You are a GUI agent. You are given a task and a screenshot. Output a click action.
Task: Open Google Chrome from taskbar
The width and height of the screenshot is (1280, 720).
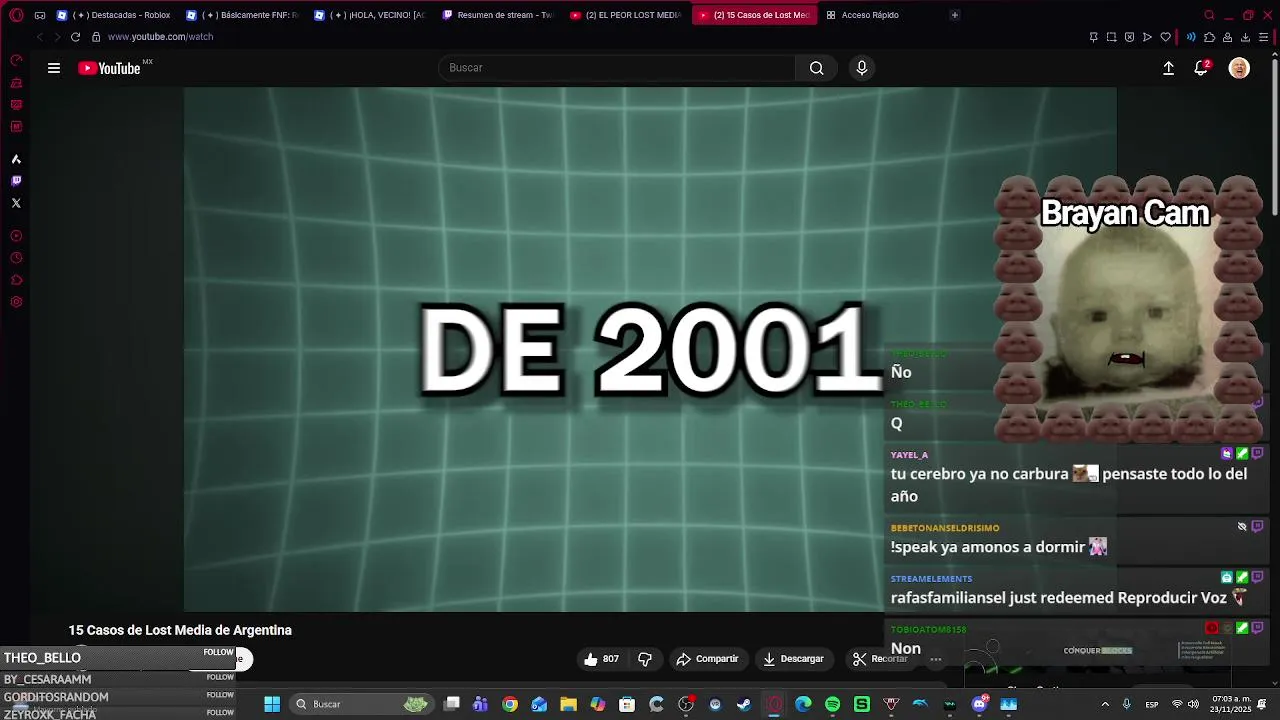(x=510, y=704)
